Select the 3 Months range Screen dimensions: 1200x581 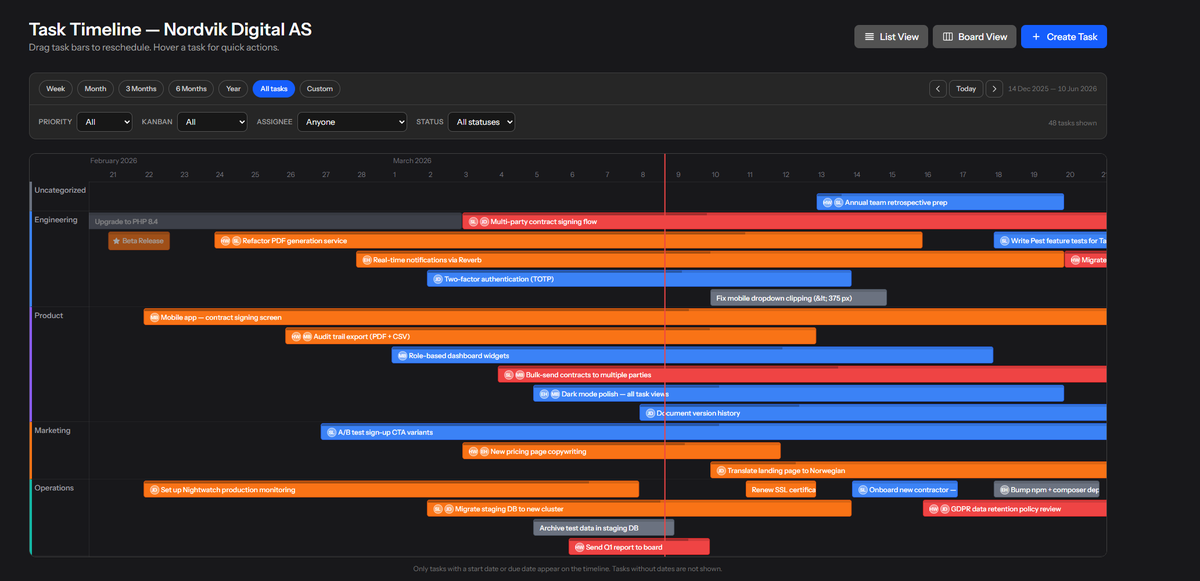coord(141,89)
